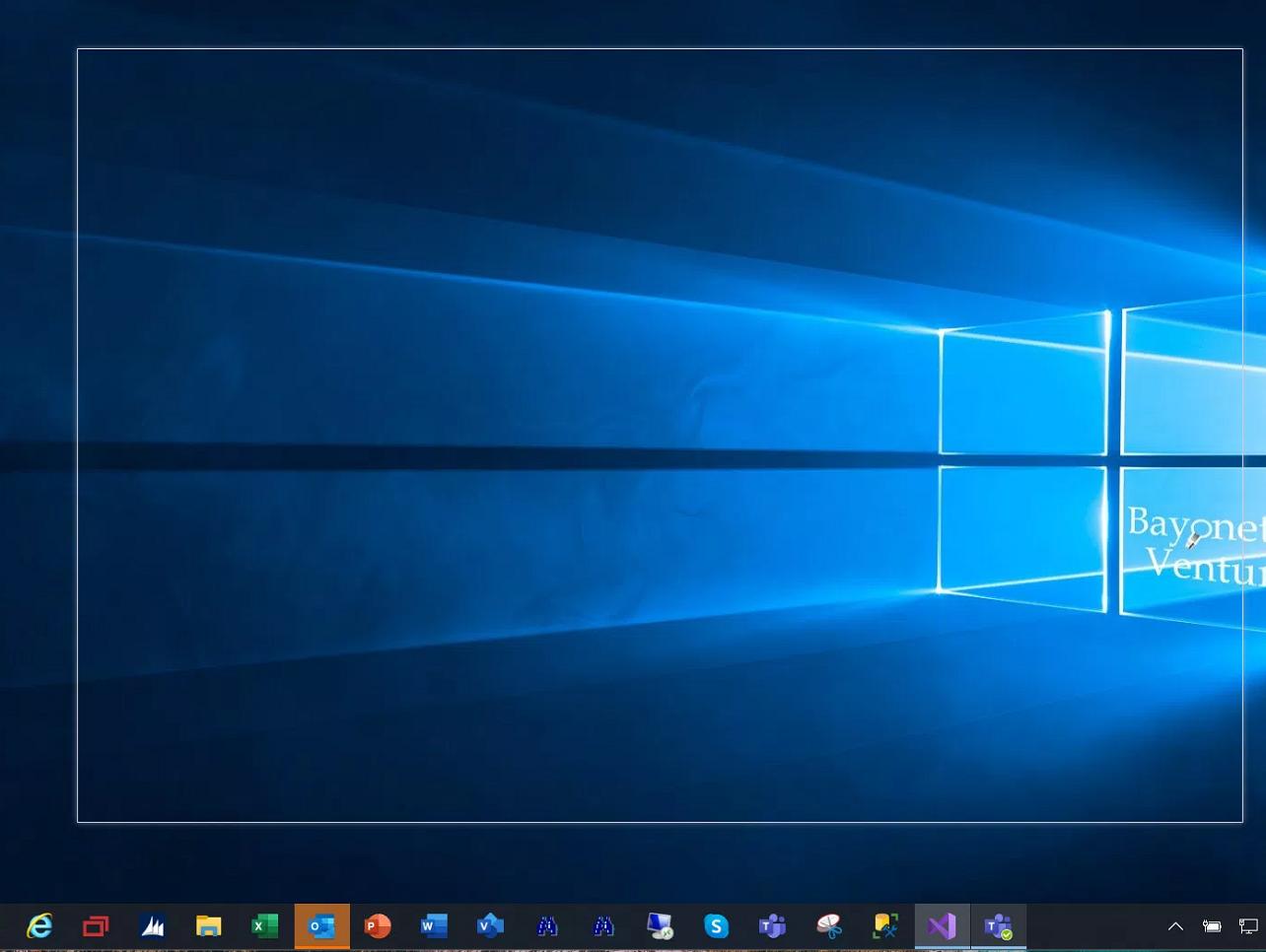Open File Explorer from the taskbar
The width and height of the screenshot is (1266, 952).
click(x=208, y=926)
